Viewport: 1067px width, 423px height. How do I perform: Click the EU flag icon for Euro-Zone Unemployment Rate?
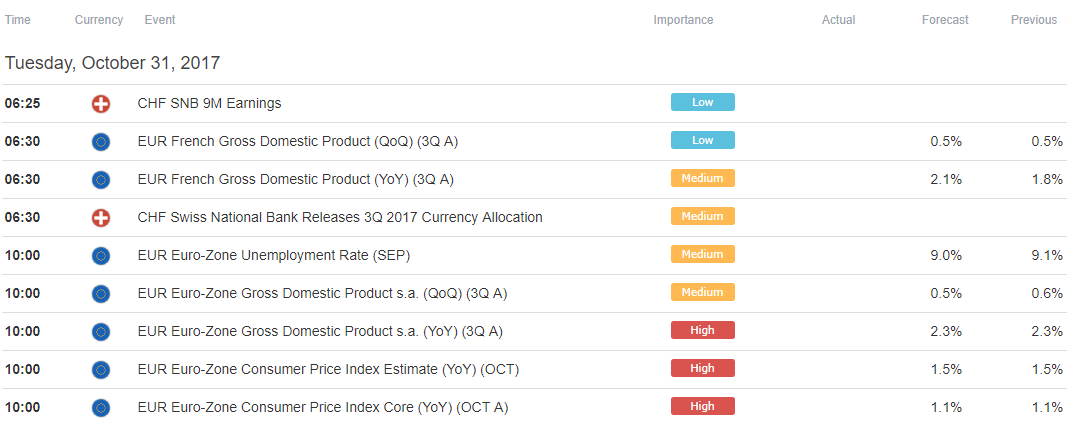(x=100, y=256)
